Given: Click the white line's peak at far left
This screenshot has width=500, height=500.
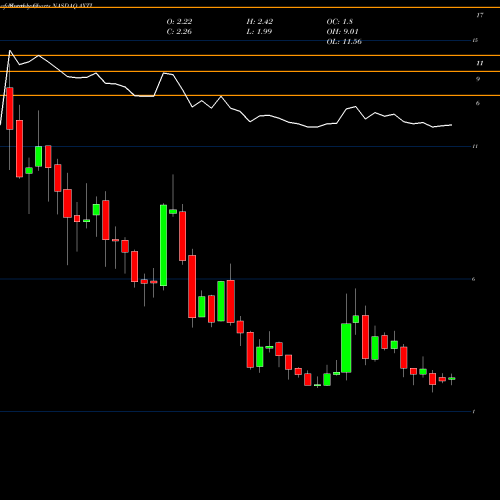Looking at the screenshot, I should pos(10,51).
